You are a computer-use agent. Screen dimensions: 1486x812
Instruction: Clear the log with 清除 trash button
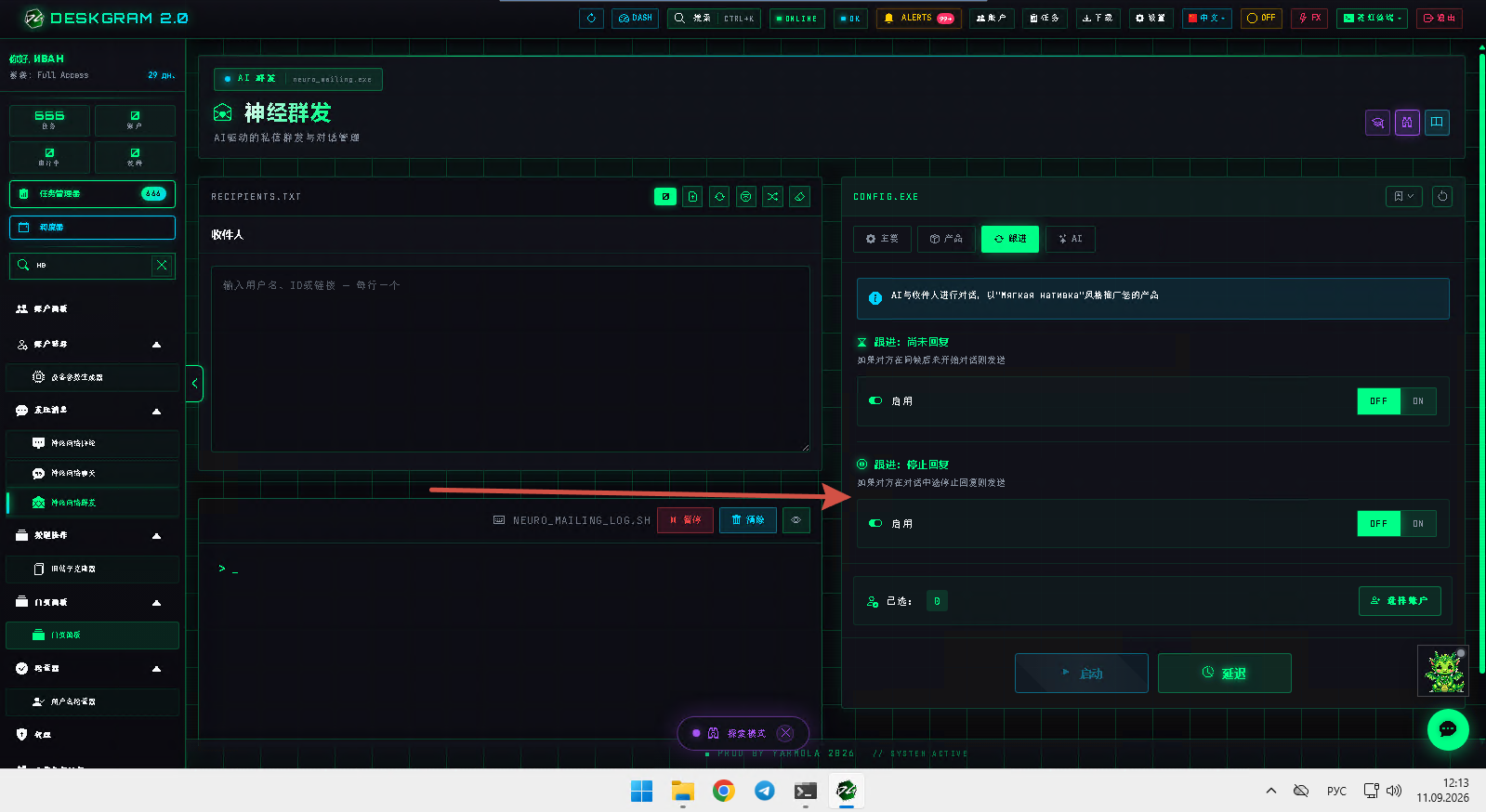747,520
